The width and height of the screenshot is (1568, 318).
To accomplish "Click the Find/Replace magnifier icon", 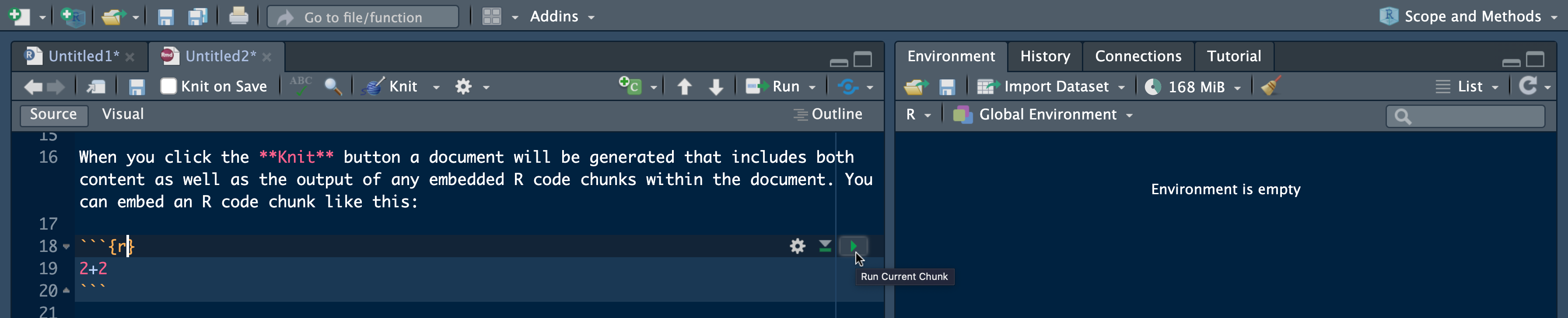I will tap(332, 86).
